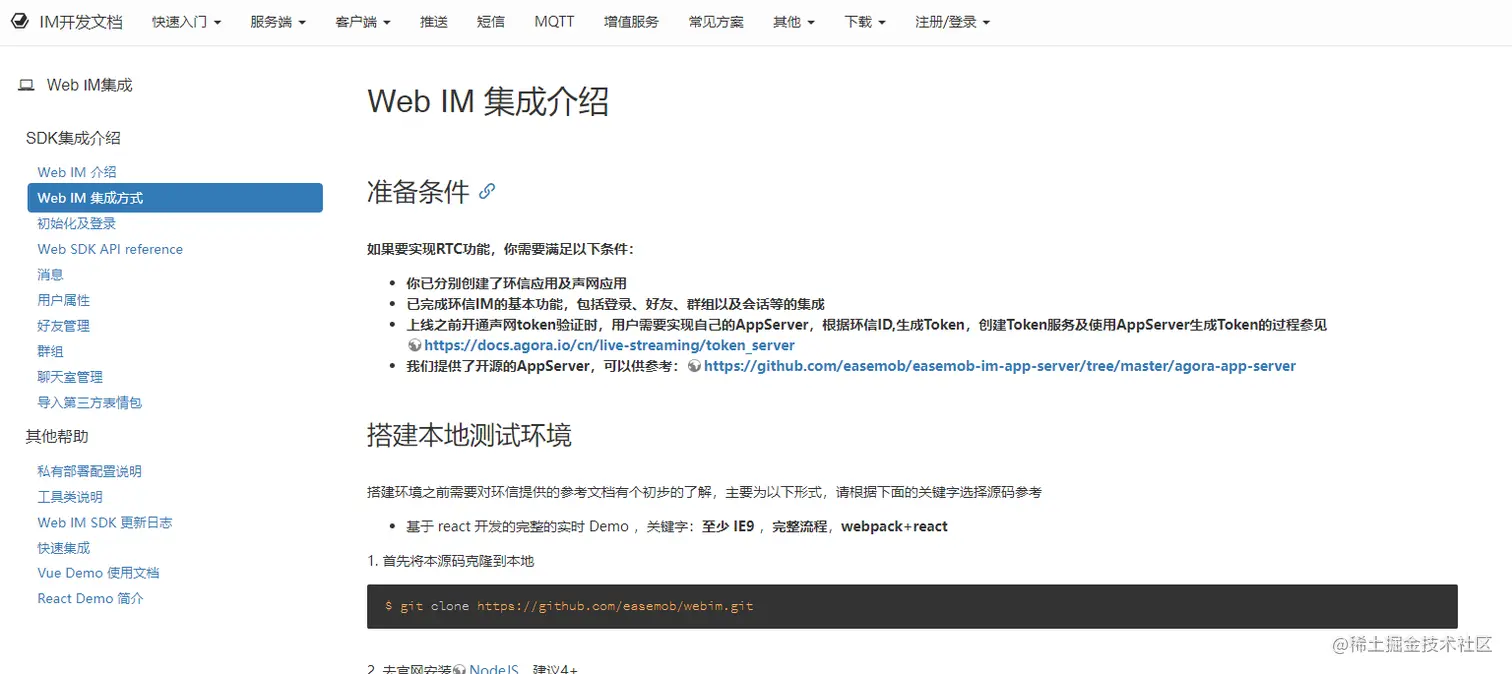Screen dimensions: 1512x674
Task: Expand the 其他 dropdown menu
Action: [794, 22]
